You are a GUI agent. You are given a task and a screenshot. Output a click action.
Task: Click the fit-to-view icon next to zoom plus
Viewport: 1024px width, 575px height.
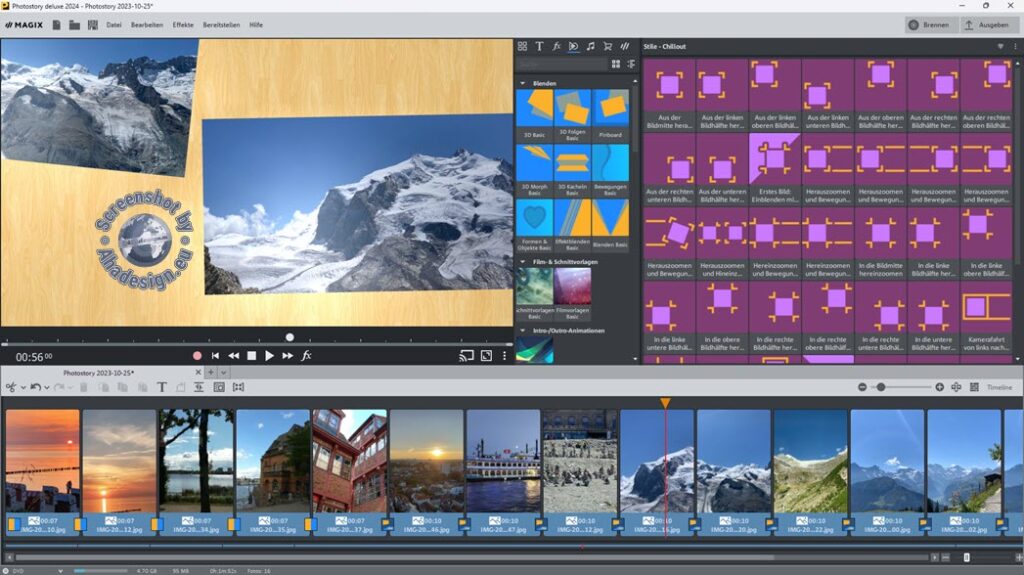[x=956, y=387]
